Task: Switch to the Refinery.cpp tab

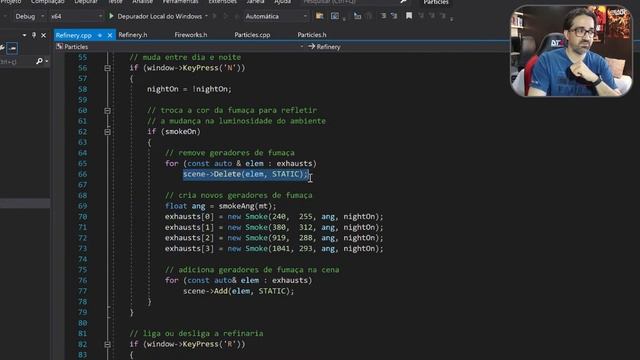Action: pyautogui.click(x=73, y=36)
